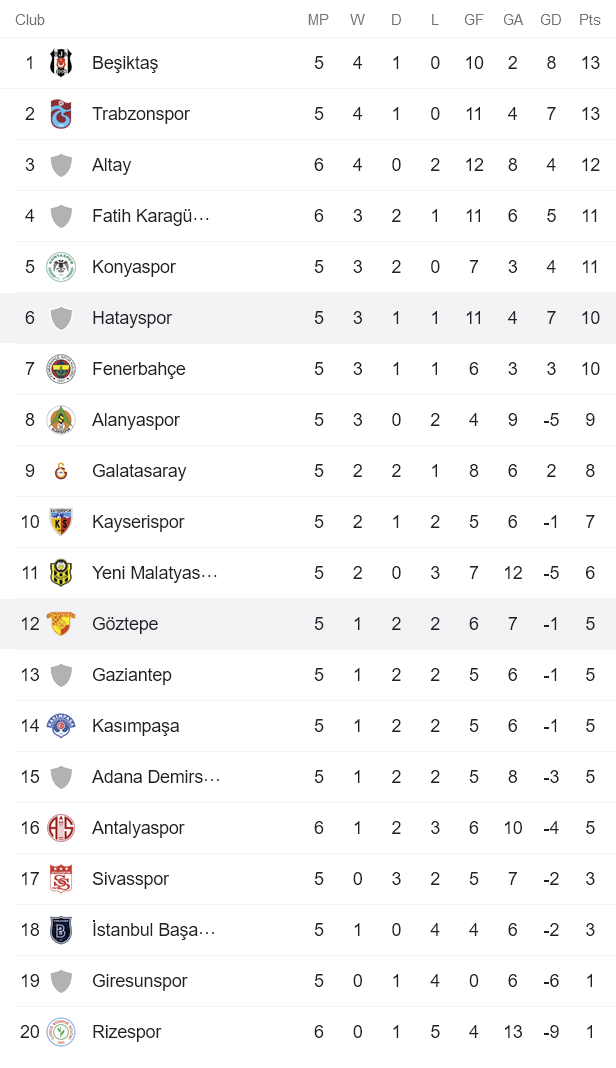
Task: Click the Club column header
Action: pos(30,19)
